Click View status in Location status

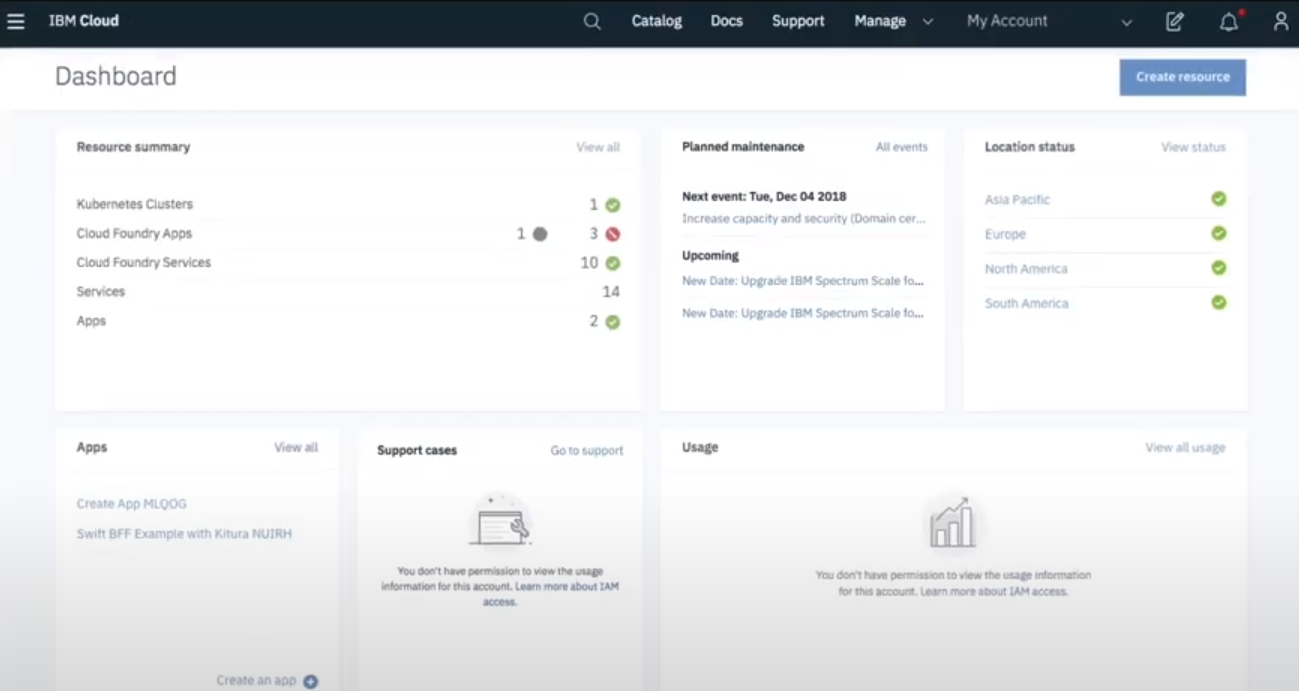[1193, 147]
